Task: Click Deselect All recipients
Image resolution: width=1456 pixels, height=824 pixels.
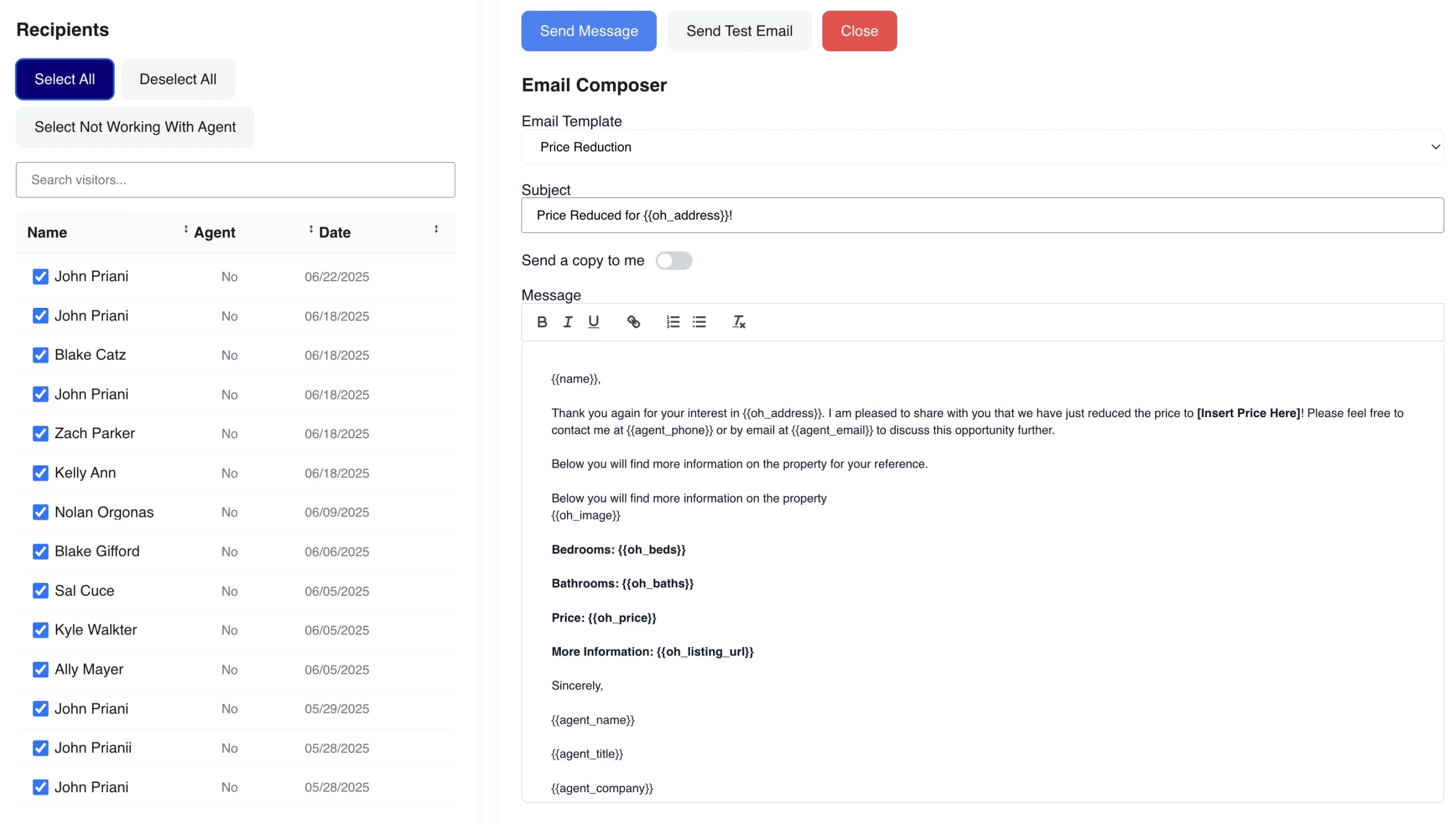Action: click(x=177, y=79)
